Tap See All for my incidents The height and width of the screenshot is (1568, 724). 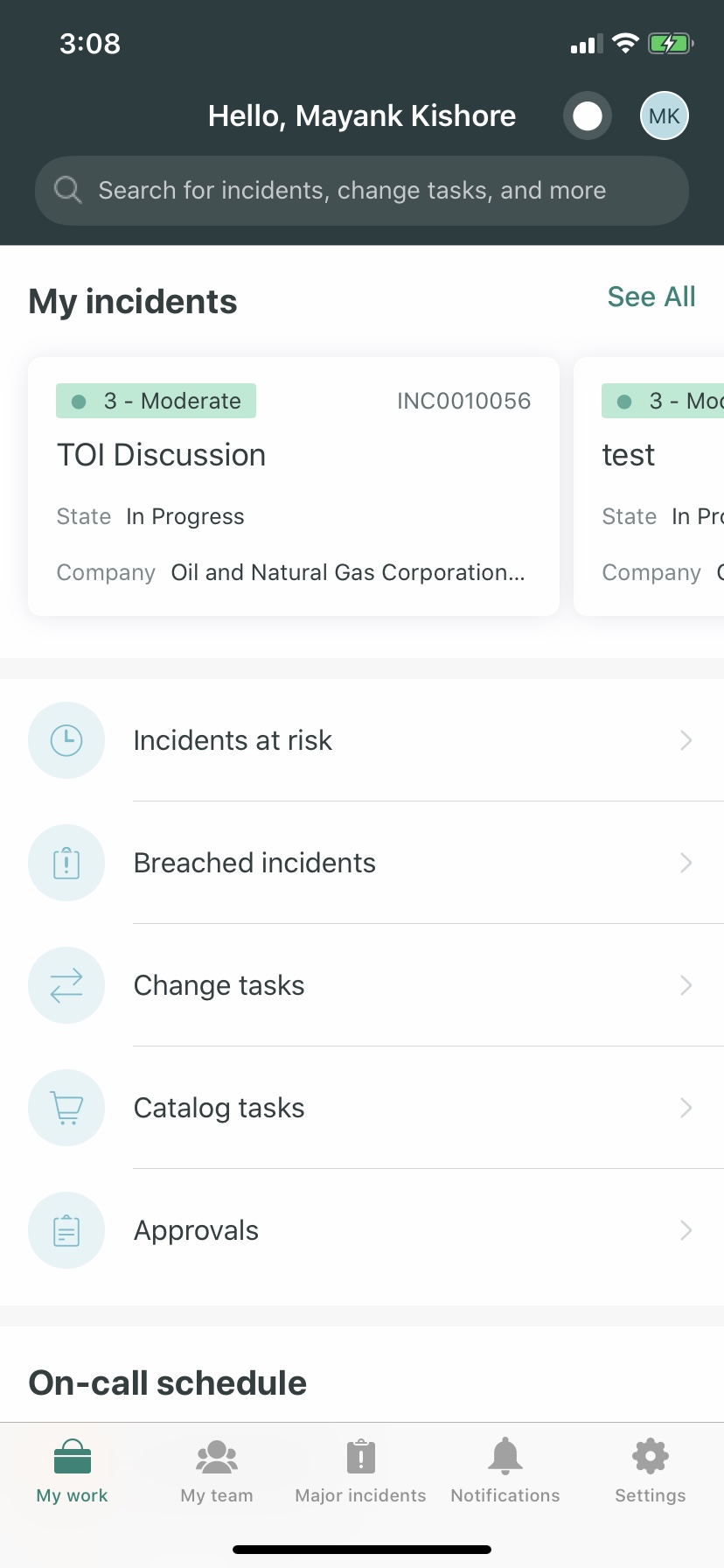651,297
